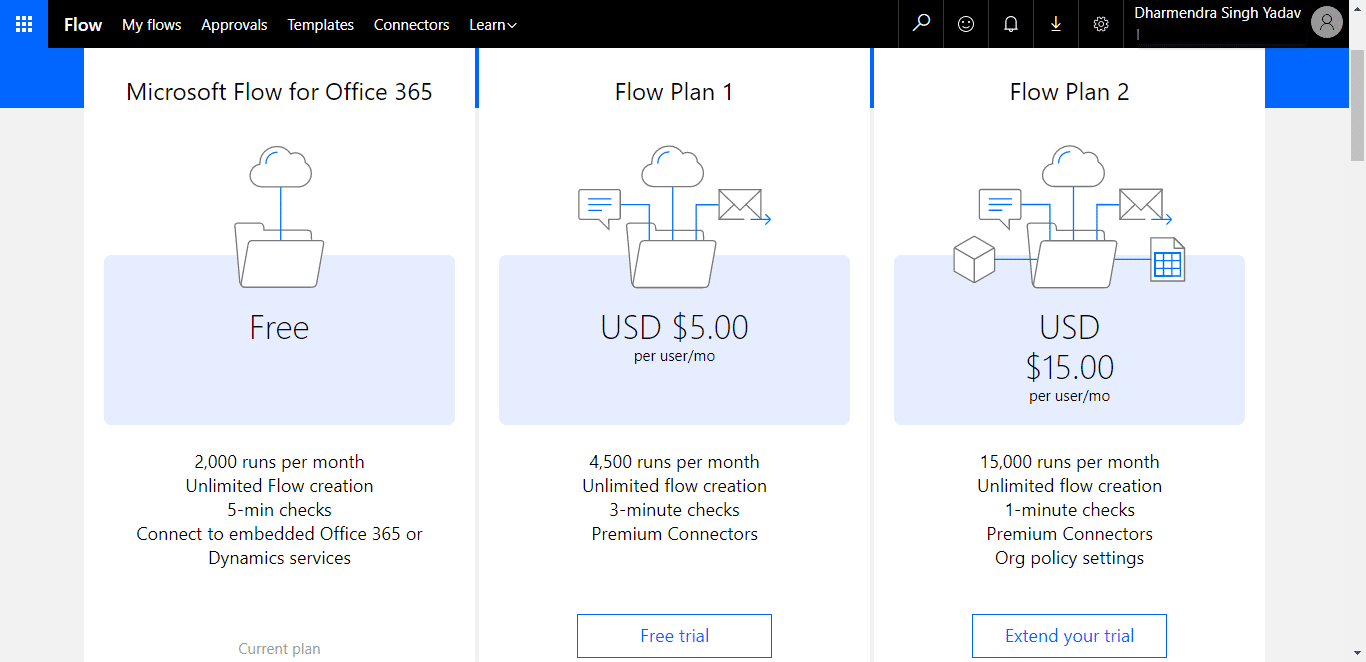Open the Connectors page
The image size is (1366, 662).
[411, 25]
